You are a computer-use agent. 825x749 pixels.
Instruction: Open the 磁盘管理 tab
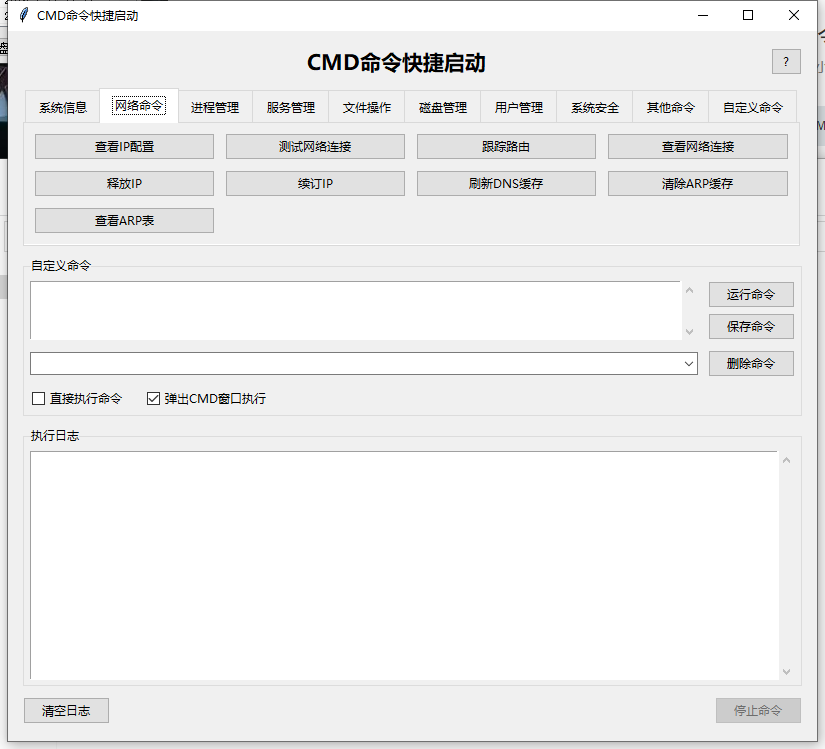pyautogui.click(x=442, y=106)
